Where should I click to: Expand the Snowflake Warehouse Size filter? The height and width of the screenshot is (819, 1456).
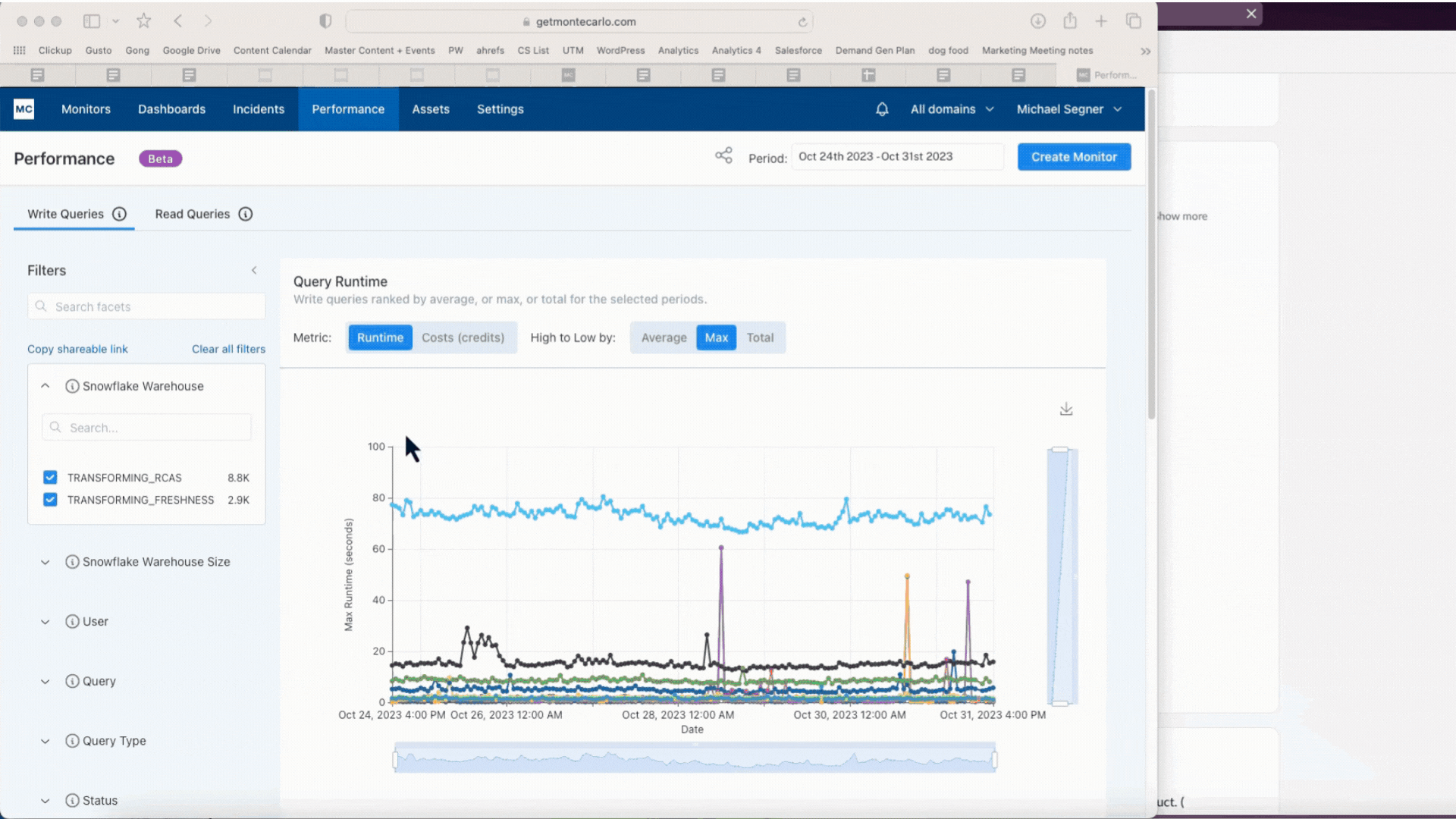(x=45, y=562)
